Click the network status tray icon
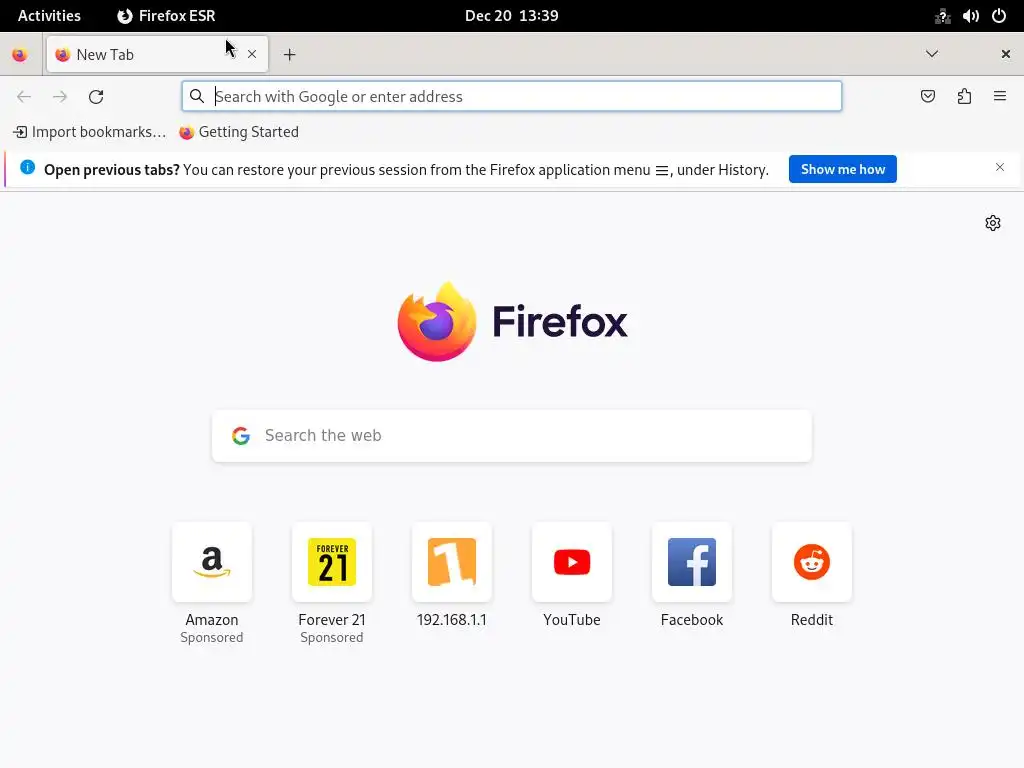The height and width of the screenshot is (768, 1024). point(942,16)
